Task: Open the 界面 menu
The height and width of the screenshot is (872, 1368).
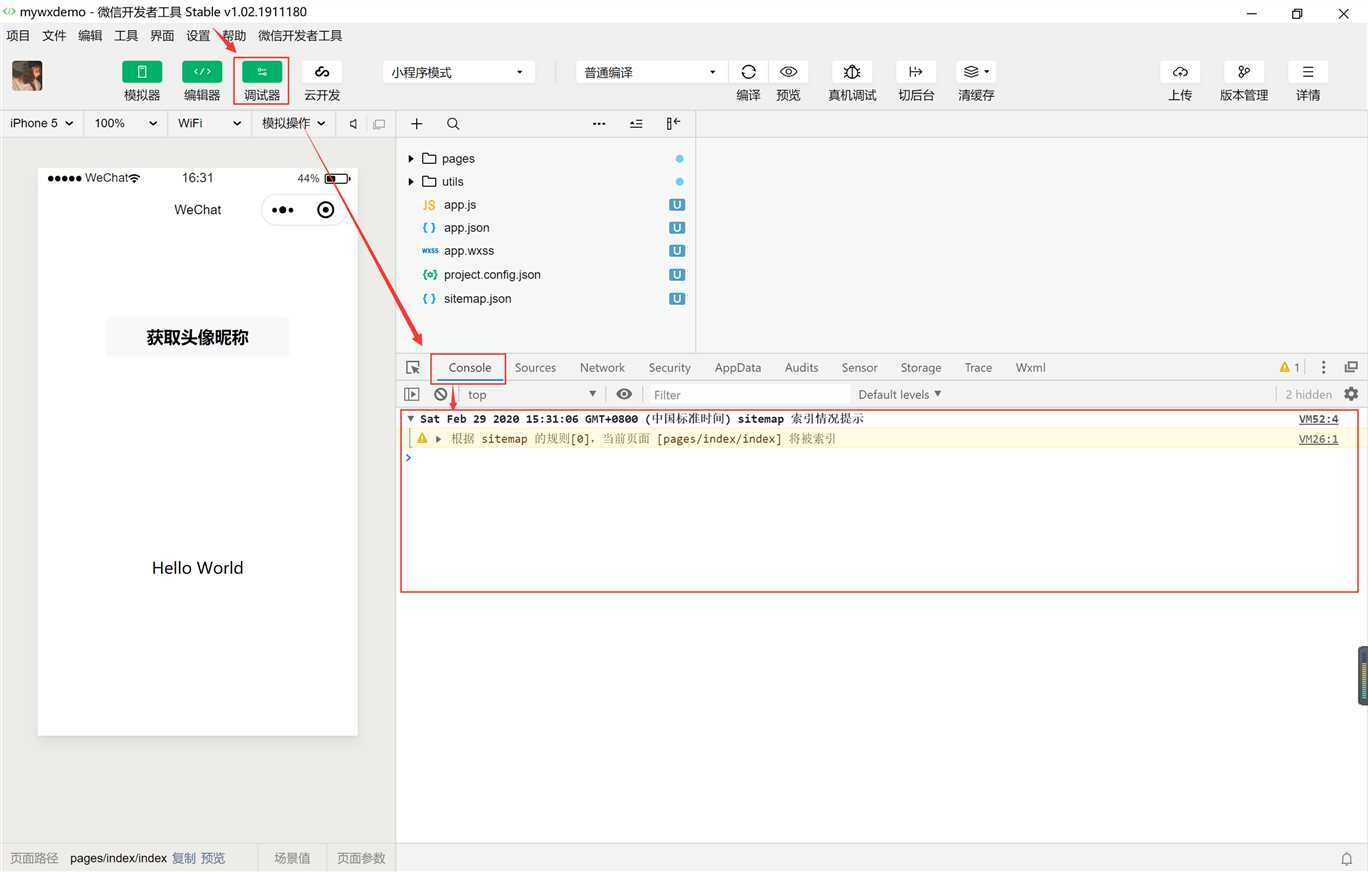Action: point(162,35)
